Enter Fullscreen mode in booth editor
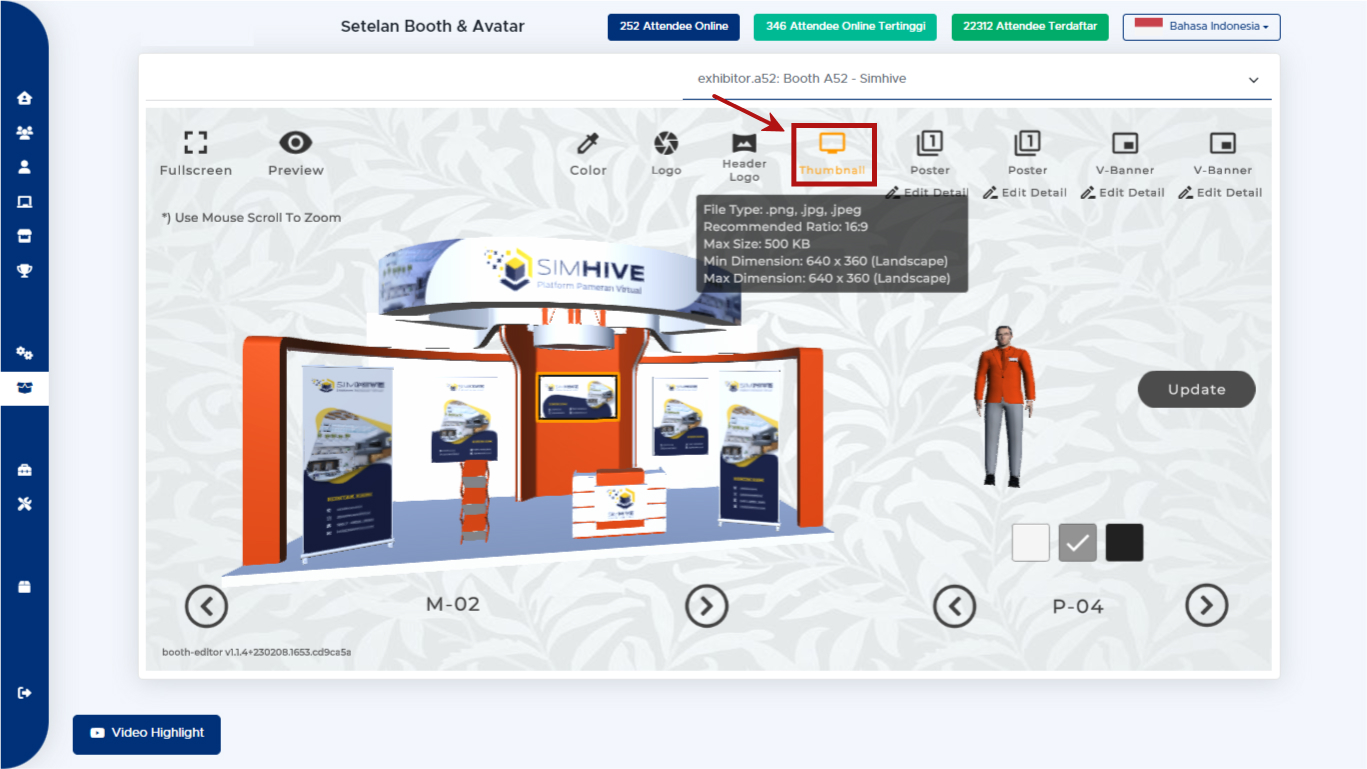Screen dimensions: 1367x769 [x=196, y=153]
